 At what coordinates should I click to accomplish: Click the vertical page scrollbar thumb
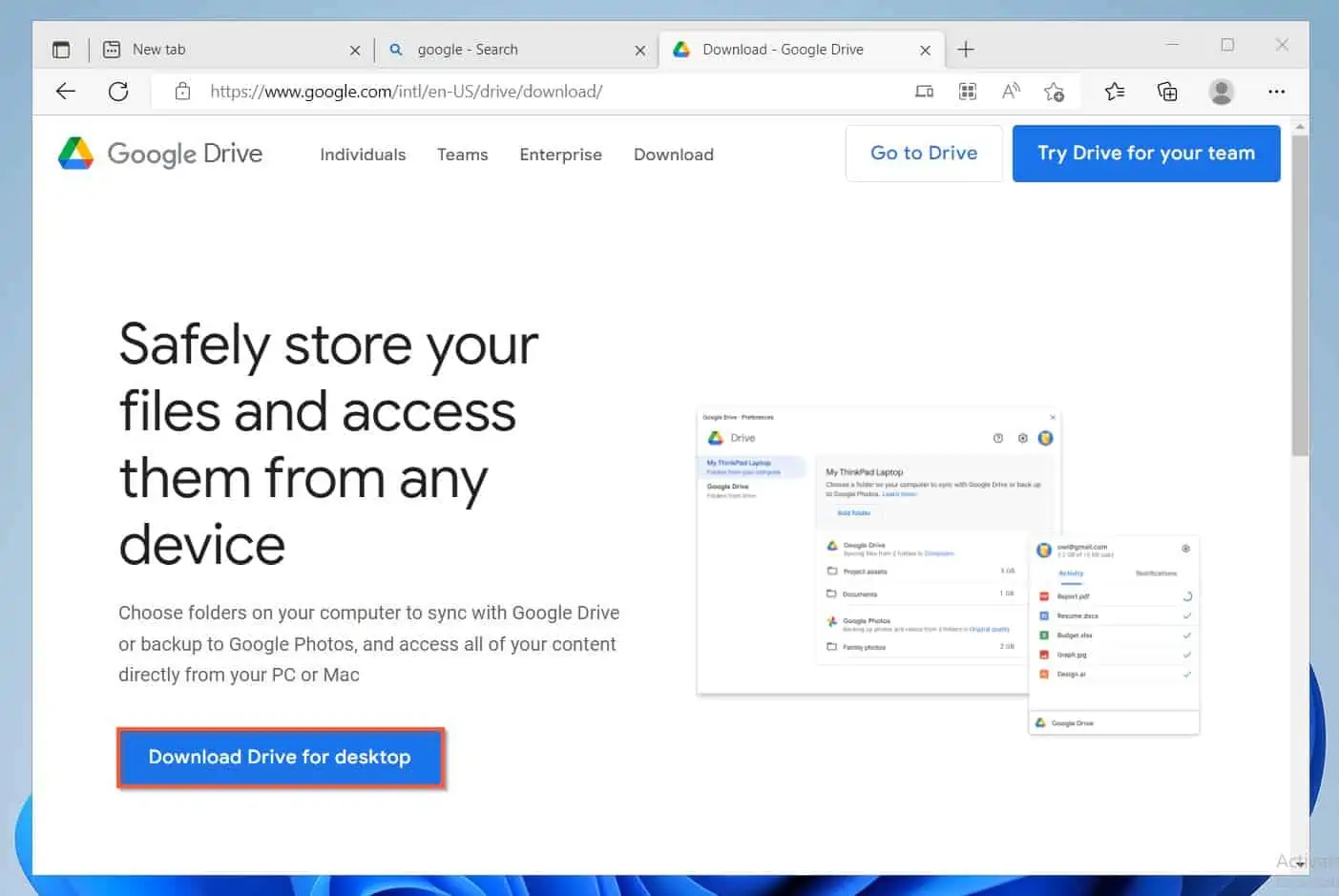point(1300,296)
